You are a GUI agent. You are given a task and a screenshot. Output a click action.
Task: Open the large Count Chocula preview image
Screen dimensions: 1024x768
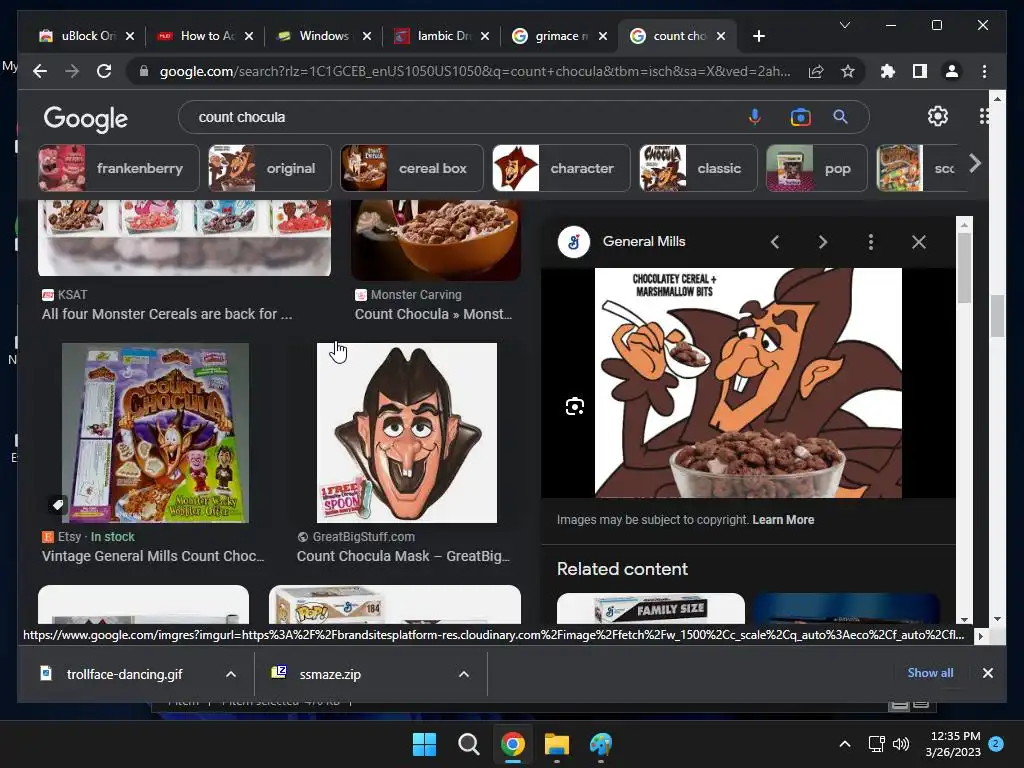748,383
